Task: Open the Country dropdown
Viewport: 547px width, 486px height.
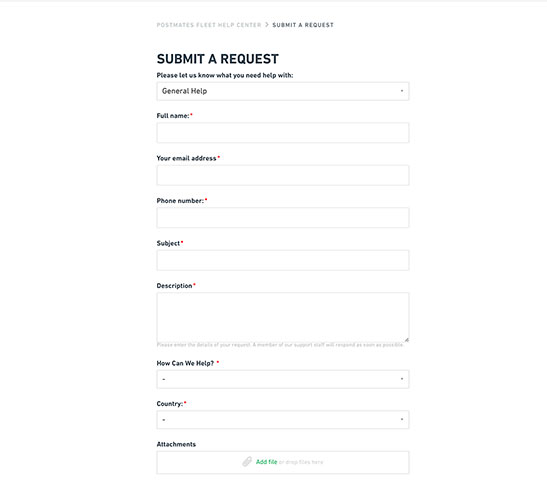Action: click(x=283, y=420)
